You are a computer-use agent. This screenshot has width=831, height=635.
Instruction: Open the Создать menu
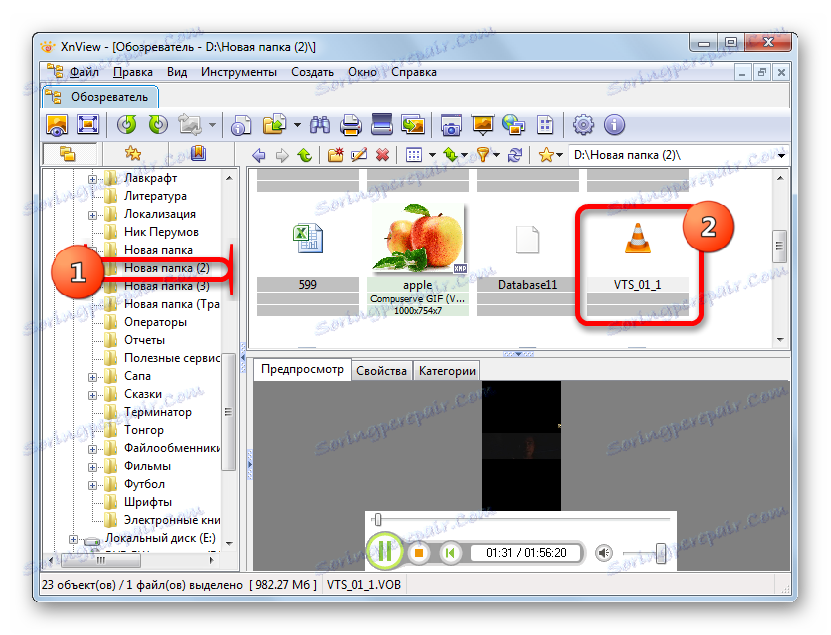(312, 72)
